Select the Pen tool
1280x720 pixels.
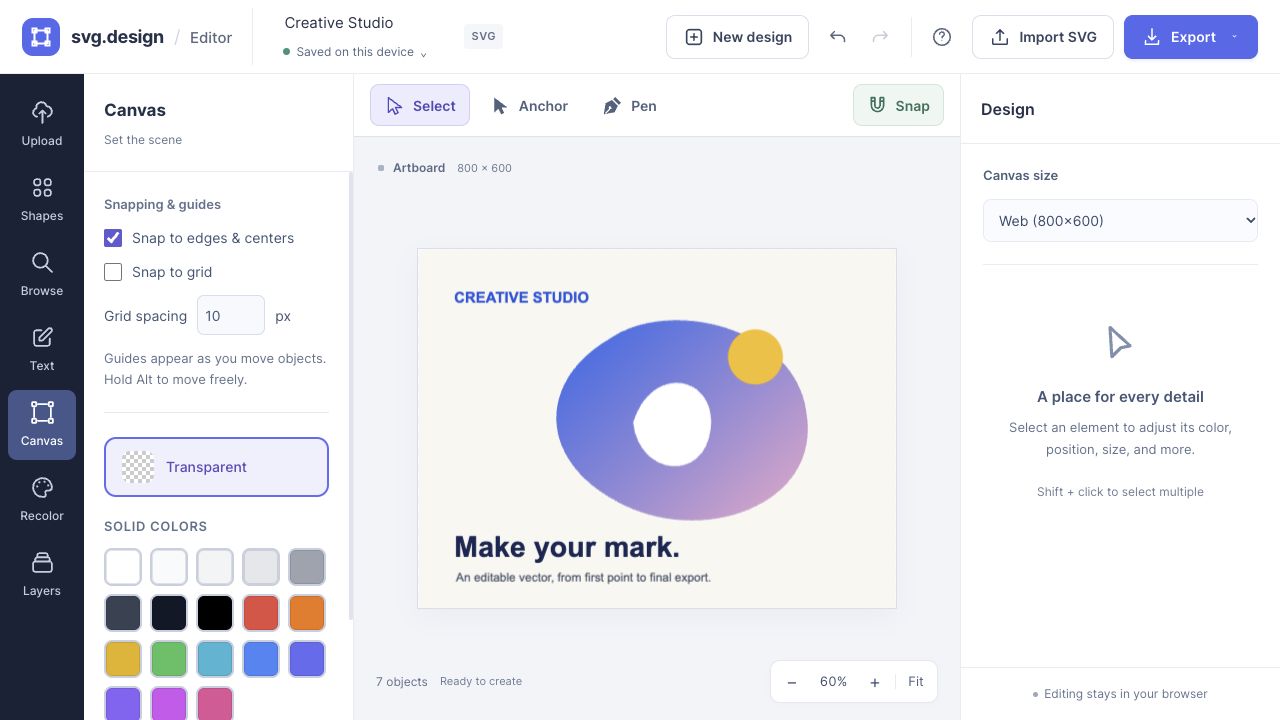point(630,106)
